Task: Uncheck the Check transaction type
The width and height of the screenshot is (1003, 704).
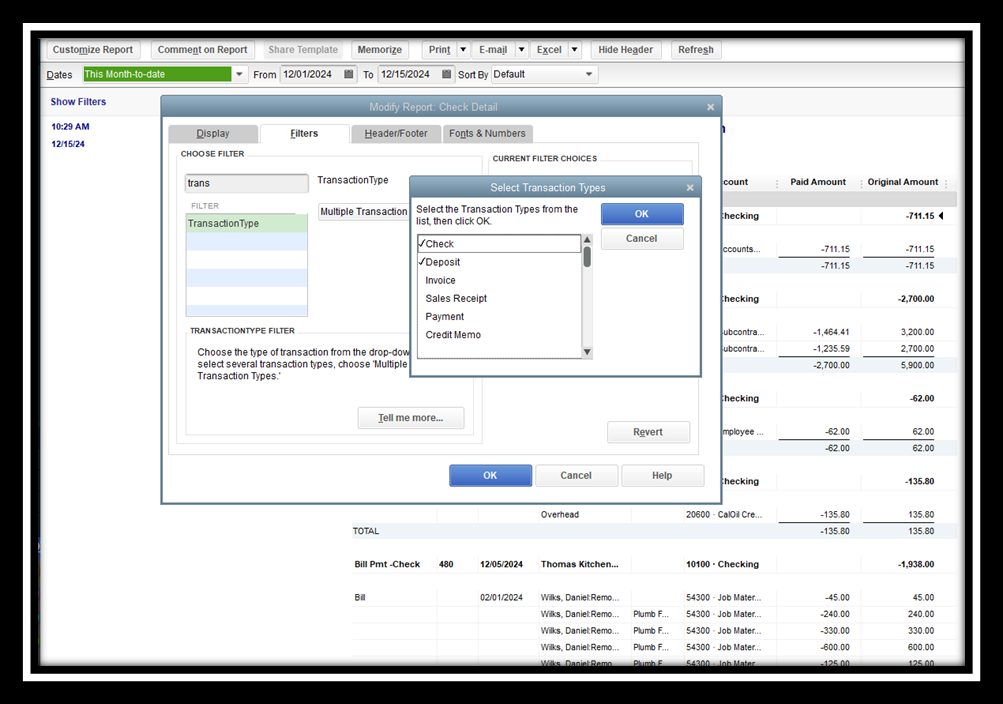Action: tap(440, 244)
